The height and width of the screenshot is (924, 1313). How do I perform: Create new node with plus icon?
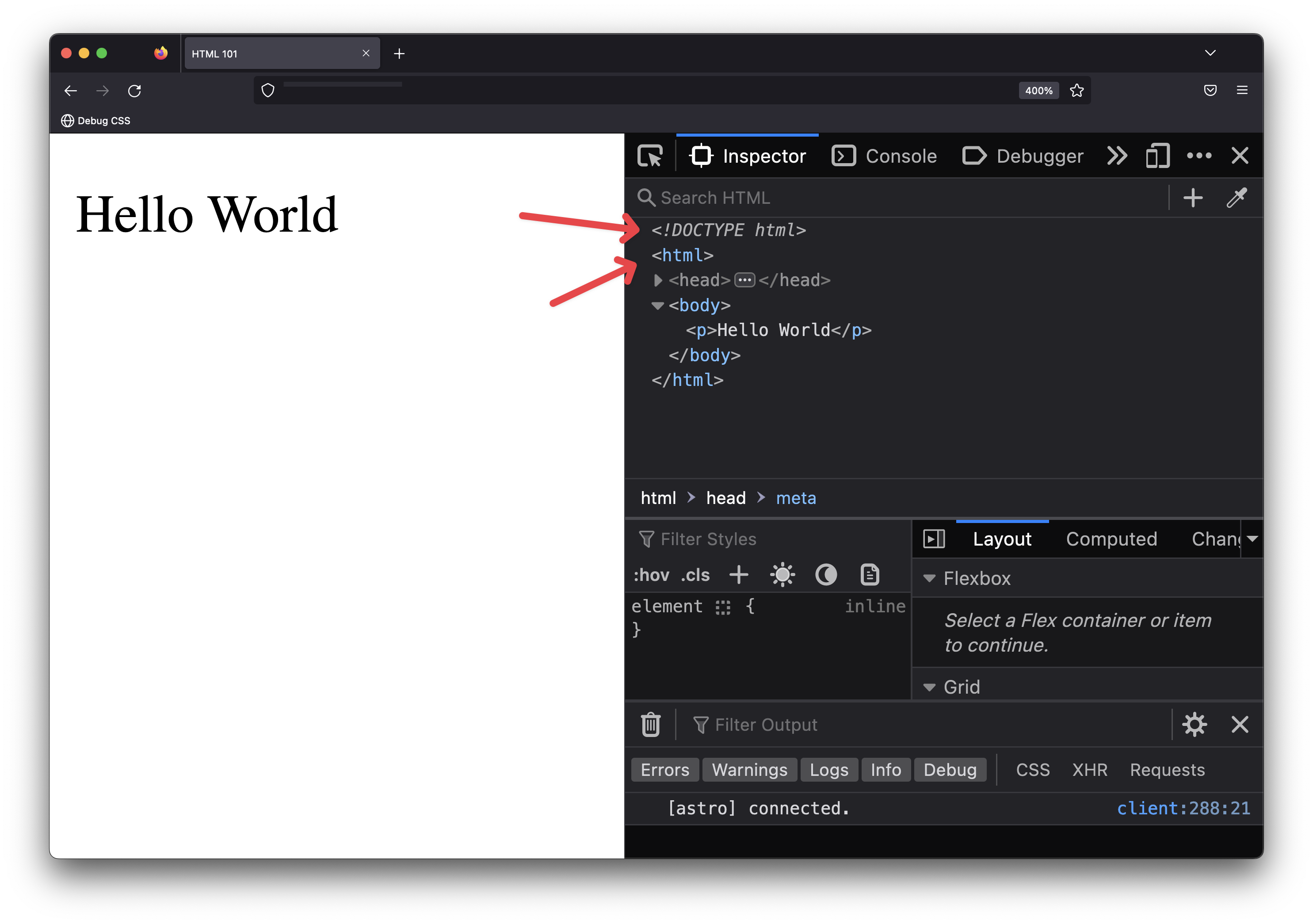[1194, 197]
